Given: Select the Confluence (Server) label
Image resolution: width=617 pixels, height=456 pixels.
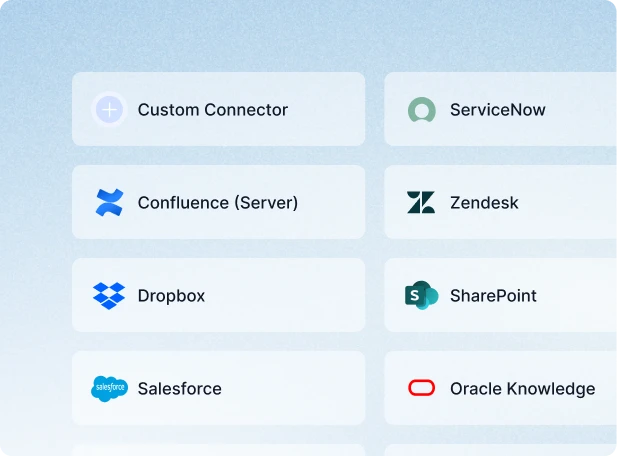Looking at the screenshot, I should [218, 203].
